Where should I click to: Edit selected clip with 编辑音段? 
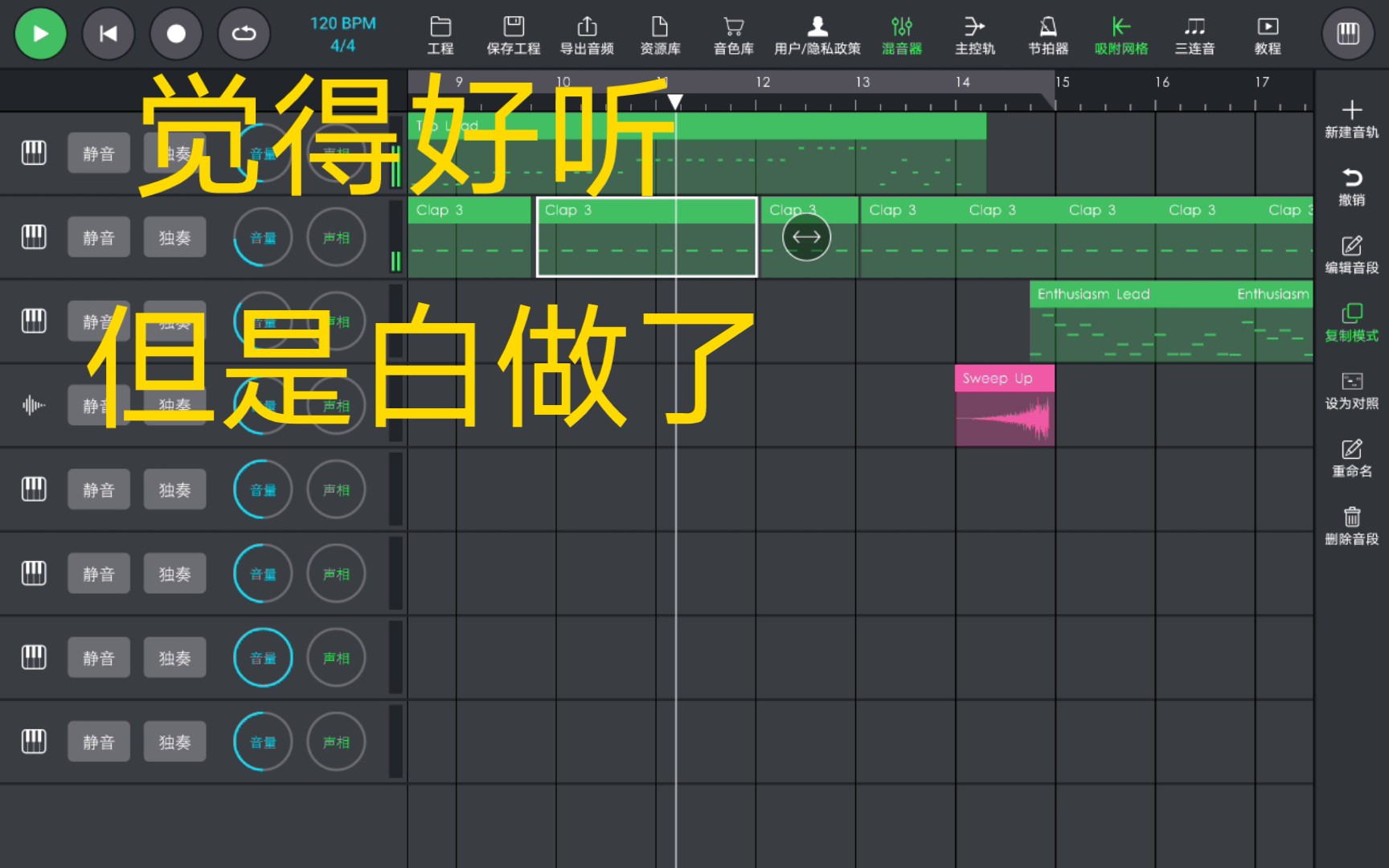tap(1352, 255)
